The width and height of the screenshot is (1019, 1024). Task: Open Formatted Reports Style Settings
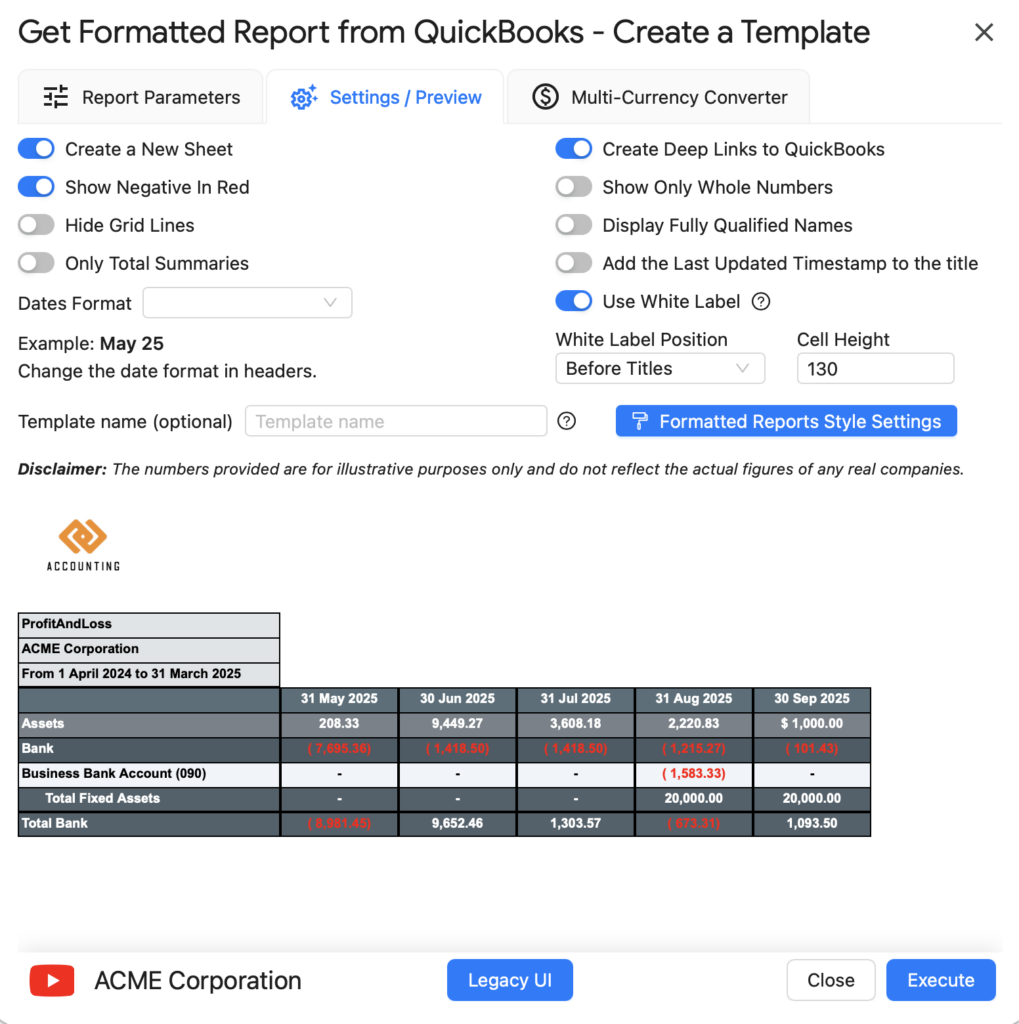(x=786, y=421)
